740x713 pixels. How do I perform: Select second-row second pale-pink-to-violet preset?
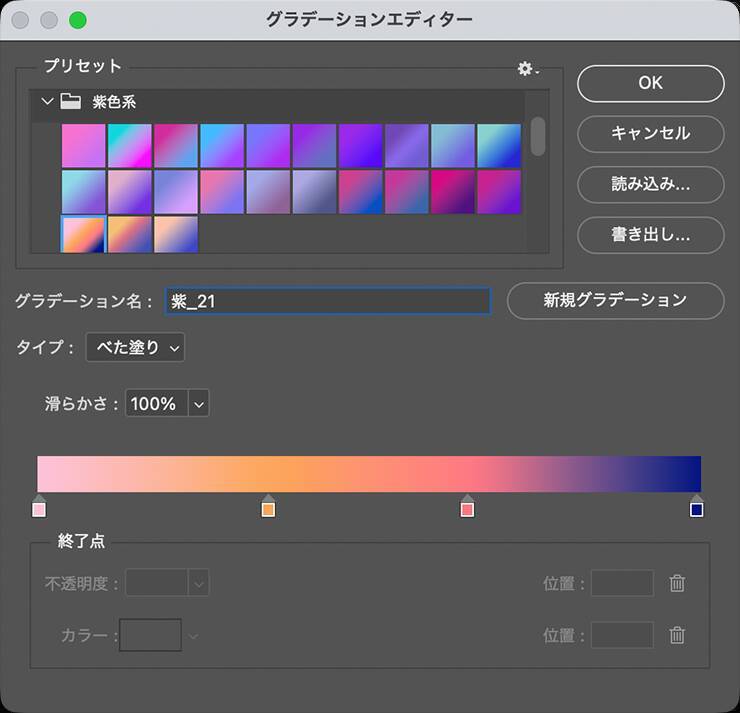pyautogui.click(x=130, y=192)
